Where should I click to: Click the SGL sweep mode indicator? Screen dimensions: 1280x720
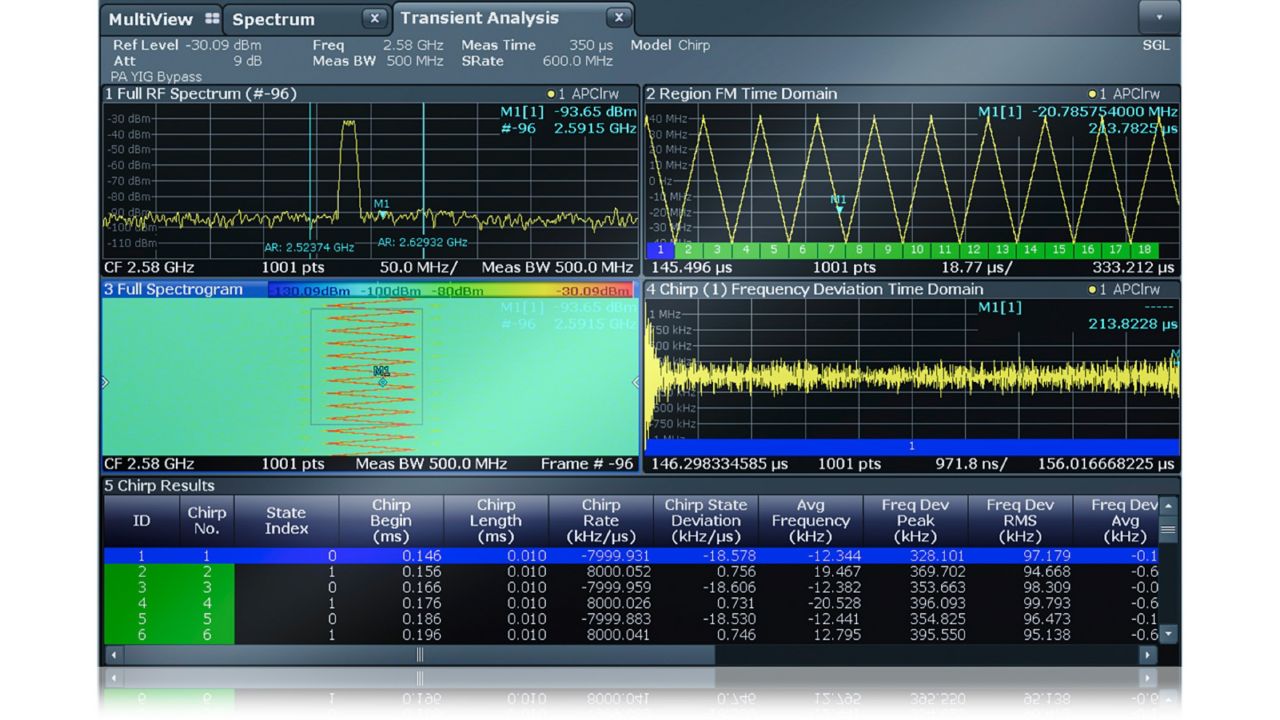click(1155, 45)
